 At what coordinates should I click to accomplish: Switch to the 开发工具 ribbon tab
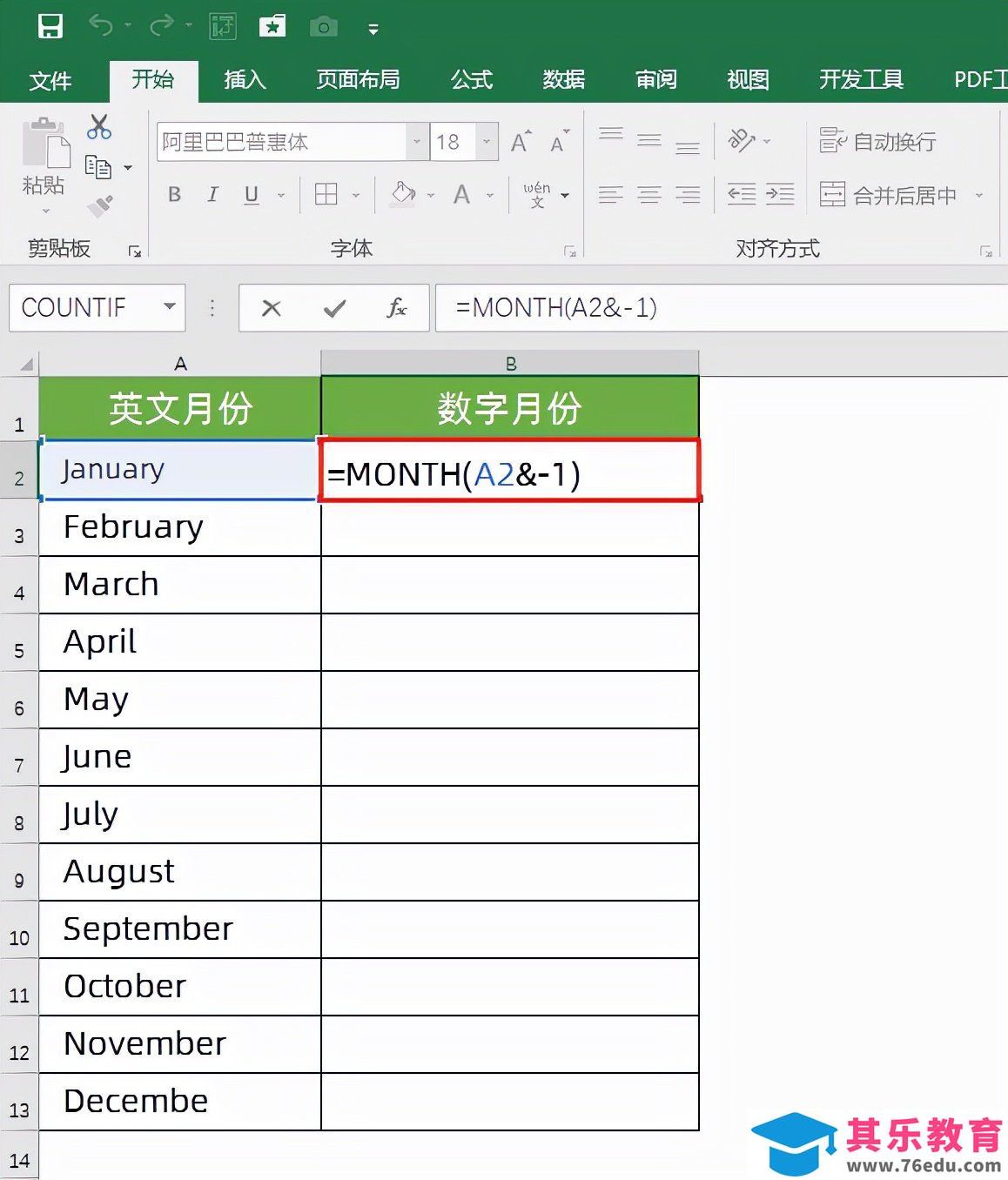[861, 80]
